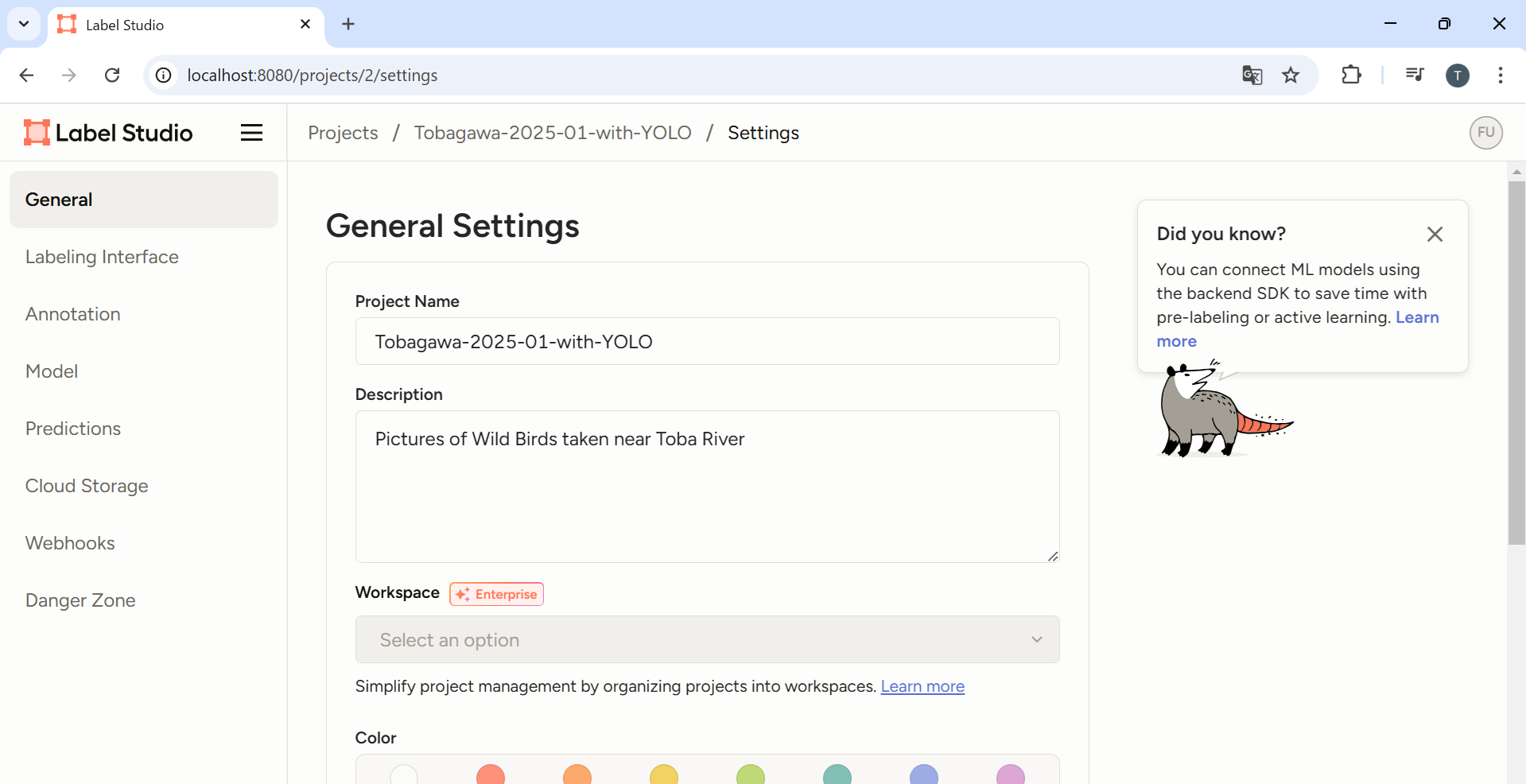This screenshot has height=784, width=1526.
Task: Open Chrome profile T avatar
Action: (1457, 76)
